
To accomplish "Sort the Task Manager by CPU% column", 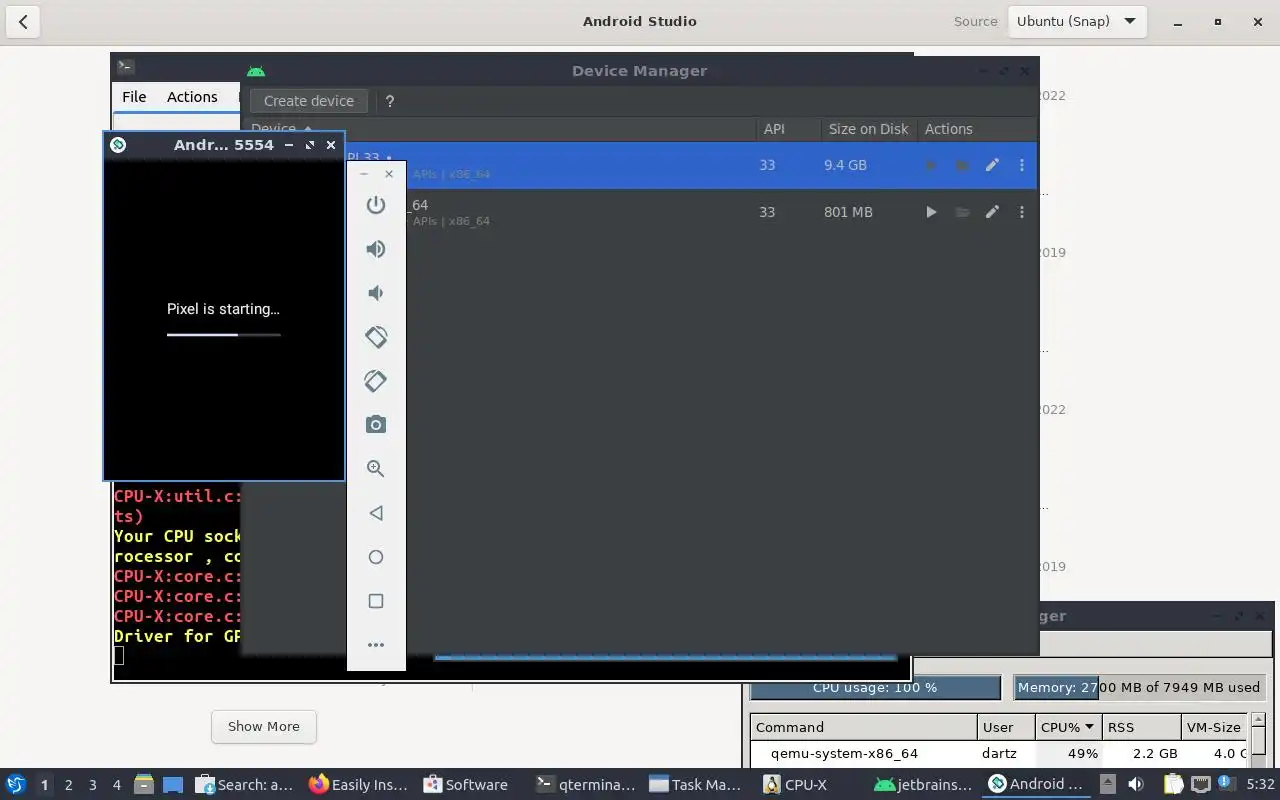I will point(1068,727).
